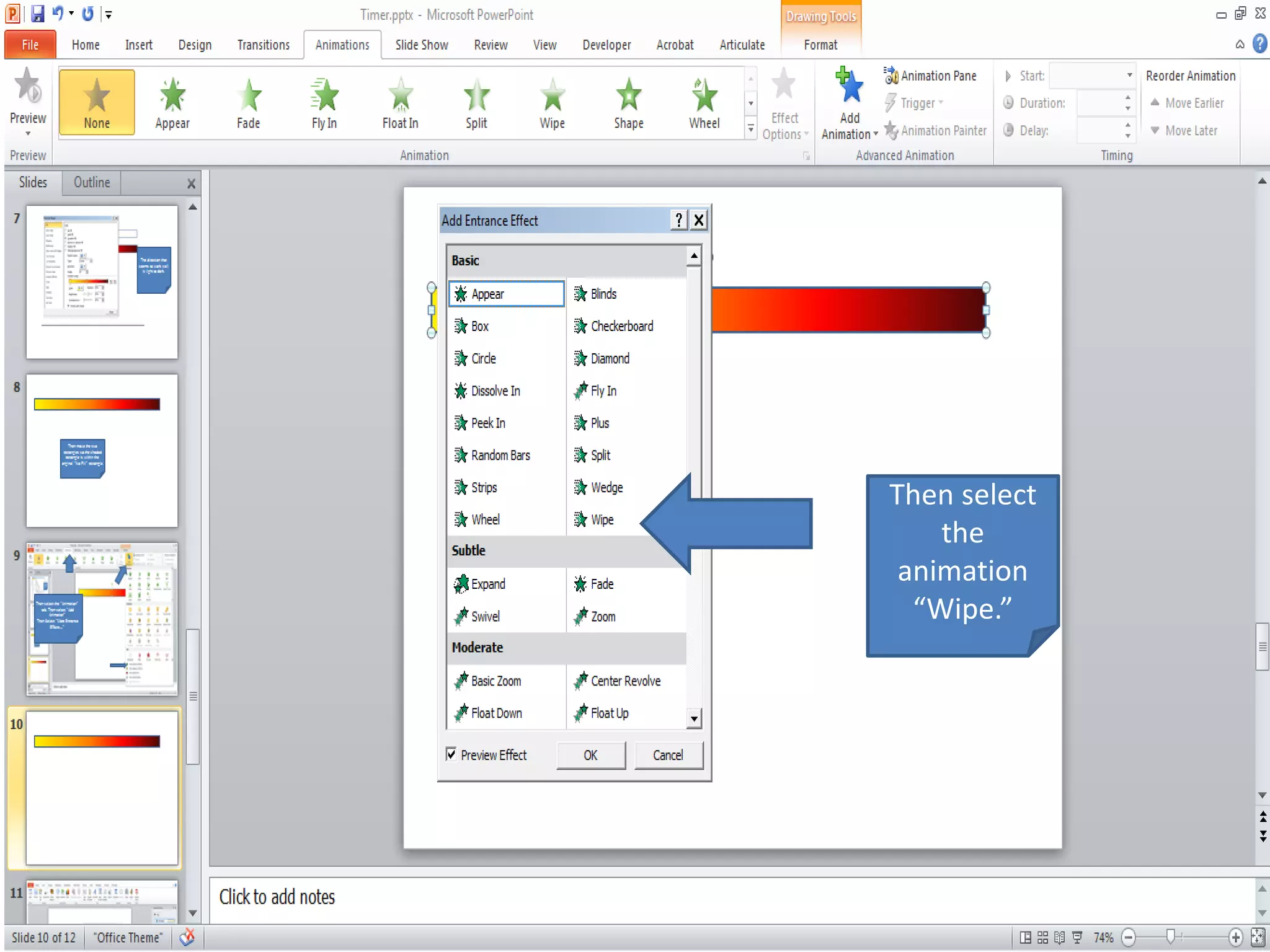The width and height of the screenshot is (1270, 952).
Task: Cancel the Add Entrance Effect dialog
Action: click(x=668, y=755)
